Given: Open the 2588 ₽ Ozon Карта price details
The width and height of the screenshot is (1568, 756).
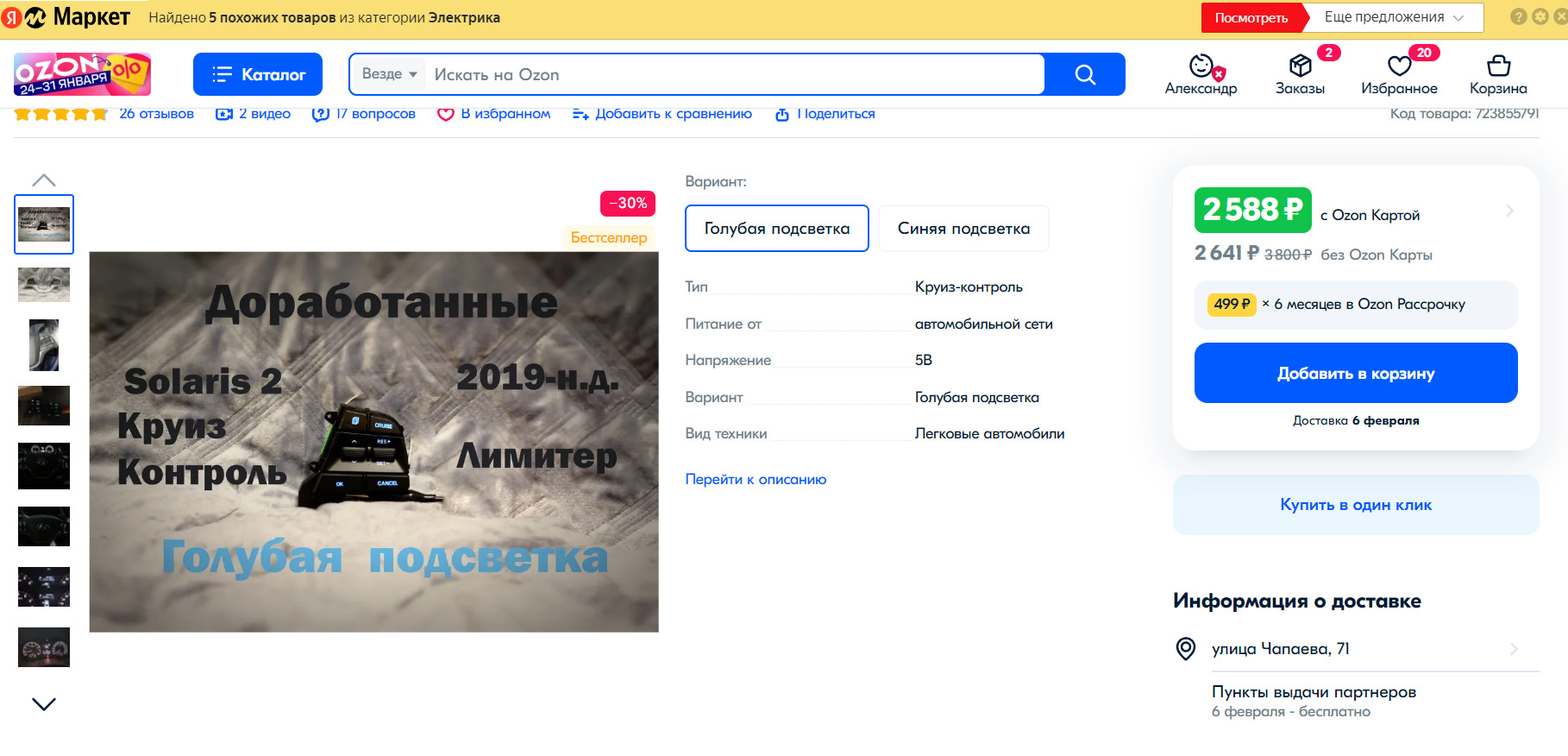Looking at the screenshot, I should coord(1354,211).
